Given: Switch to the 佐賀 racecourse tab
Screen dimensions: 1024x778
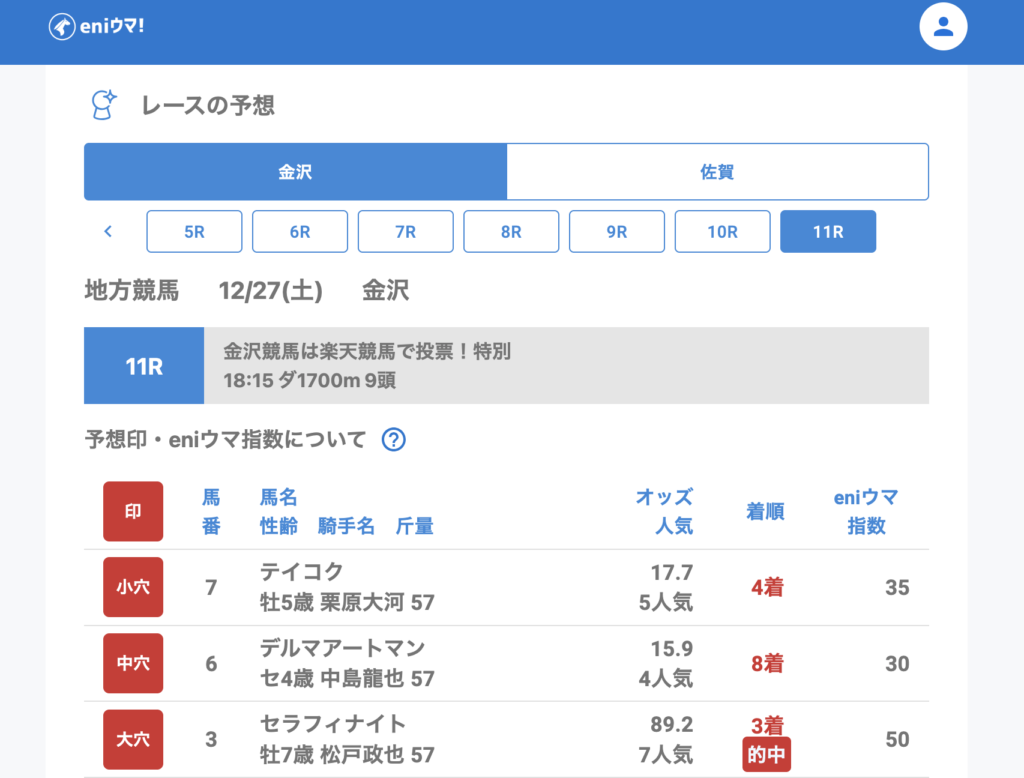Looking at the screenshot, I should click(717, 172).
